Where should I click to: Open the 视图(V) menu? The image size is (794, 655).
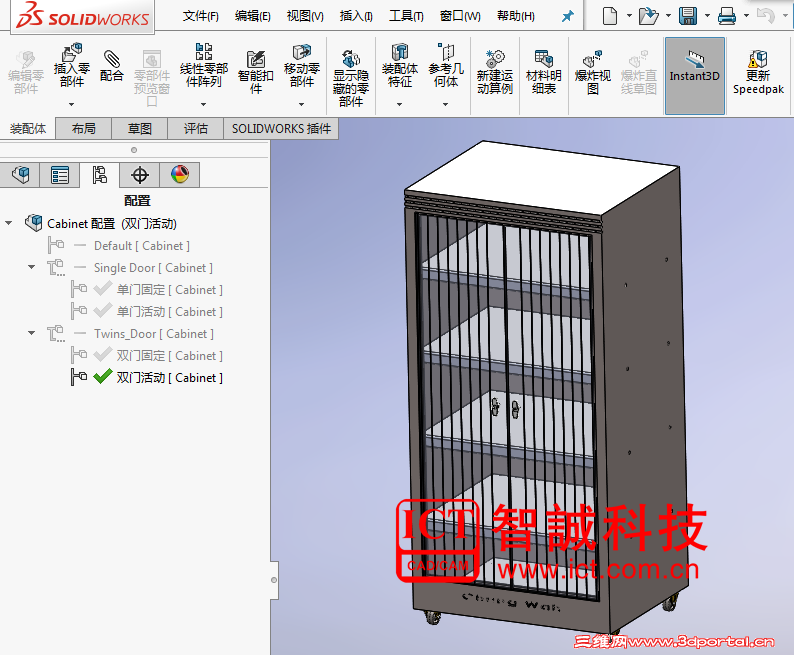click(x=305, y=16)
